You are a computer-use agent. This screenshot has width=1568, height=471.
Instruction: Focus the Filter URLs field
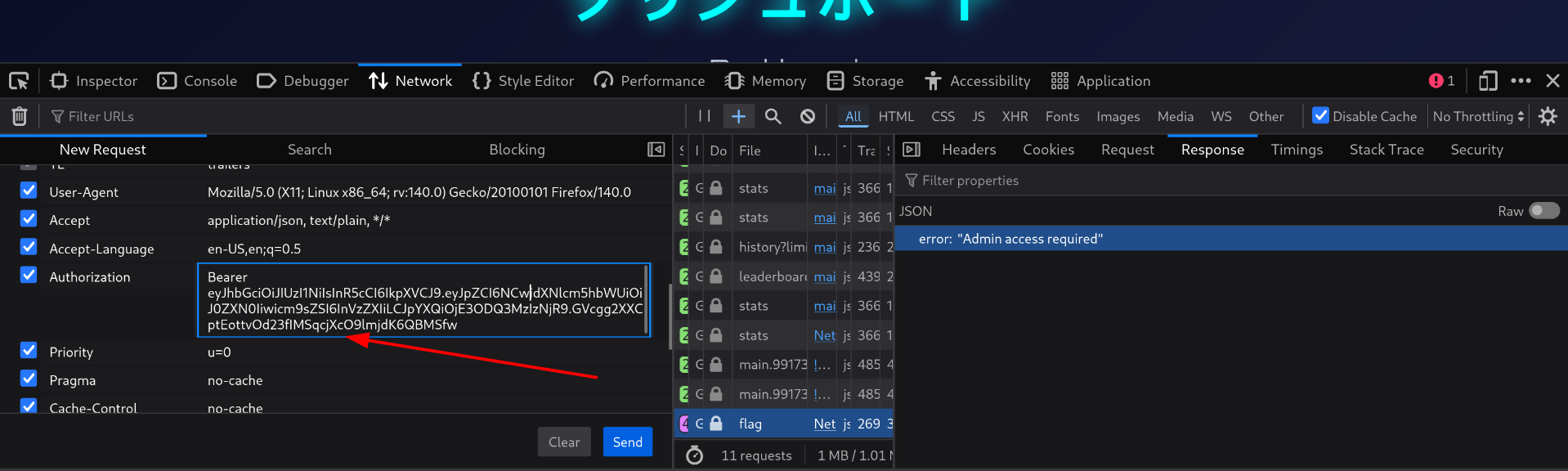pyautogui.click(x=364, y=116)
